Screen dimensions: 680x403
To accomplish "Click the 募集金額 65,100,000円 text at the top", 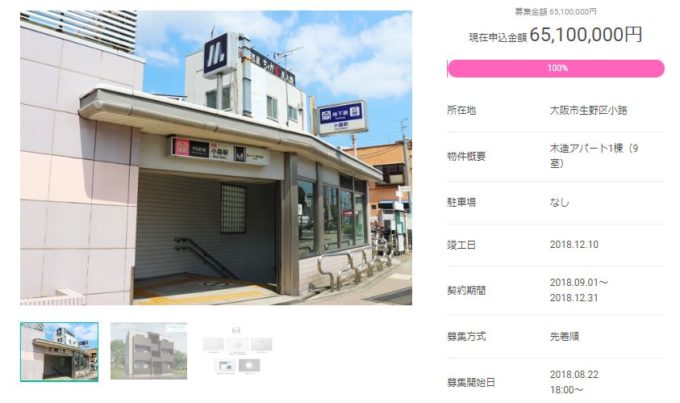I will coord(556,12).
